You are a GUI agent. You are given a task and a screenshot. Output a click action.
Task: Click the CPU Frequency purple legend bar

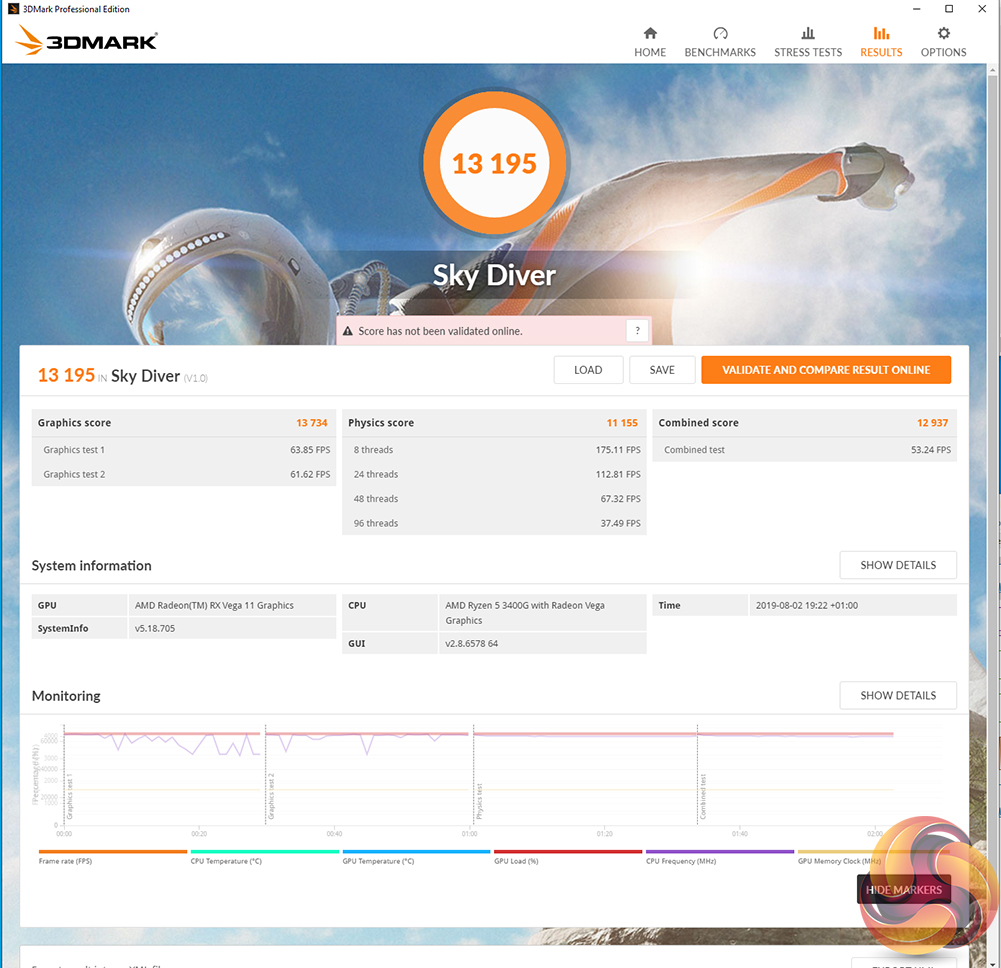(x=719, y=852)
